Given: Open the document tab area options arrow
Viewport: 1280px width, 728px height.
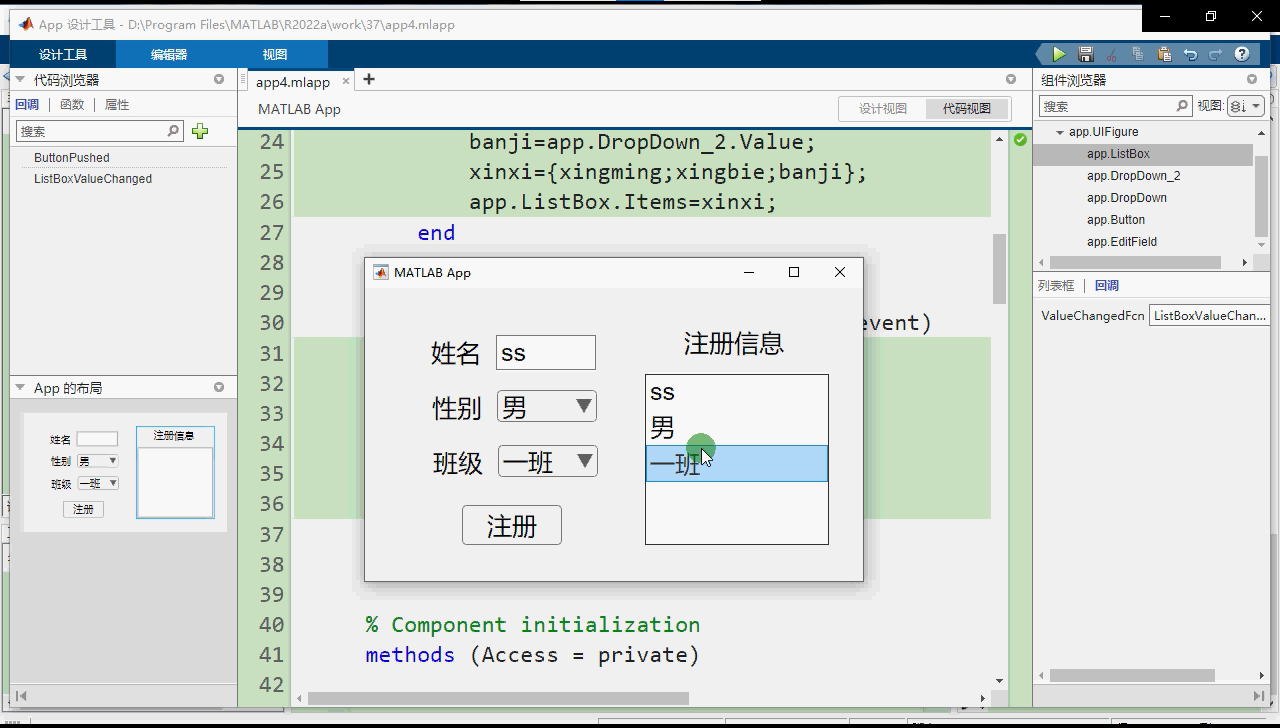Looking at the screenshot, I should pos(1011,79).
